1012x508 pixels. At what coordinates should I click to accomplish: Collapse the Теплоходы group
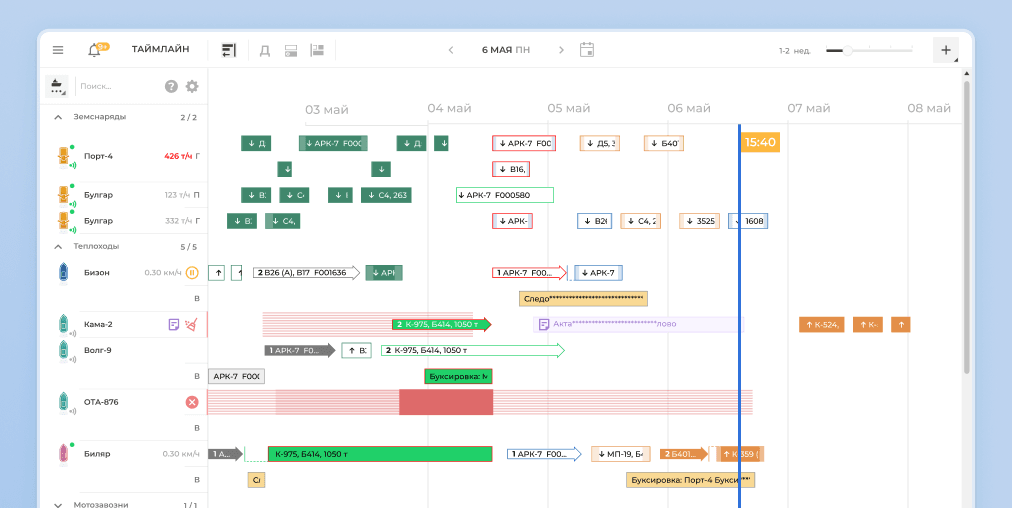58,246
